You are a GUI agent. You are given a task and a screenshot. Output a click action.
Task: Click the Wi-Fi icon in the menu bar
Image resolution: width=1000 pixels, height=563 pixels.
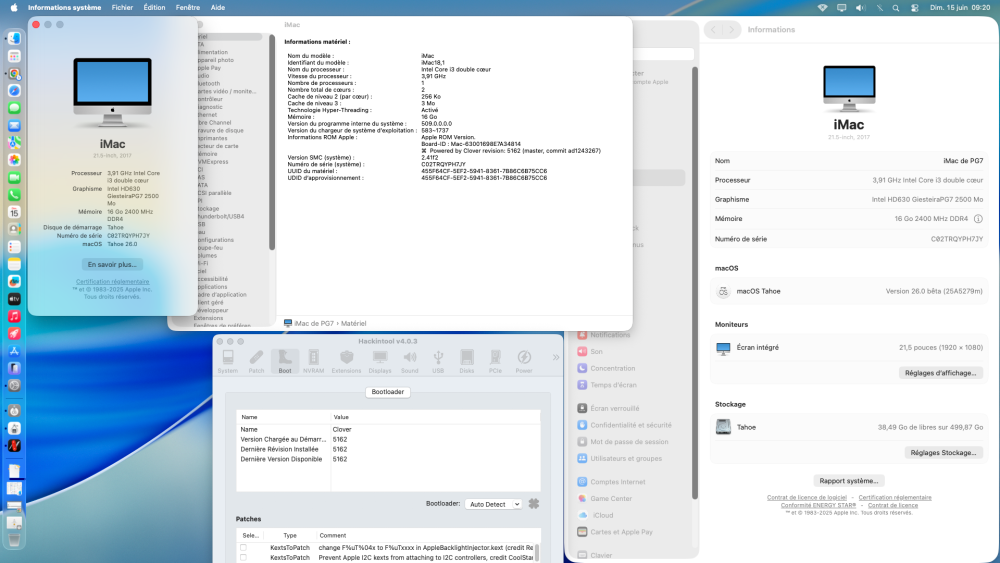(x=822, y=8)
